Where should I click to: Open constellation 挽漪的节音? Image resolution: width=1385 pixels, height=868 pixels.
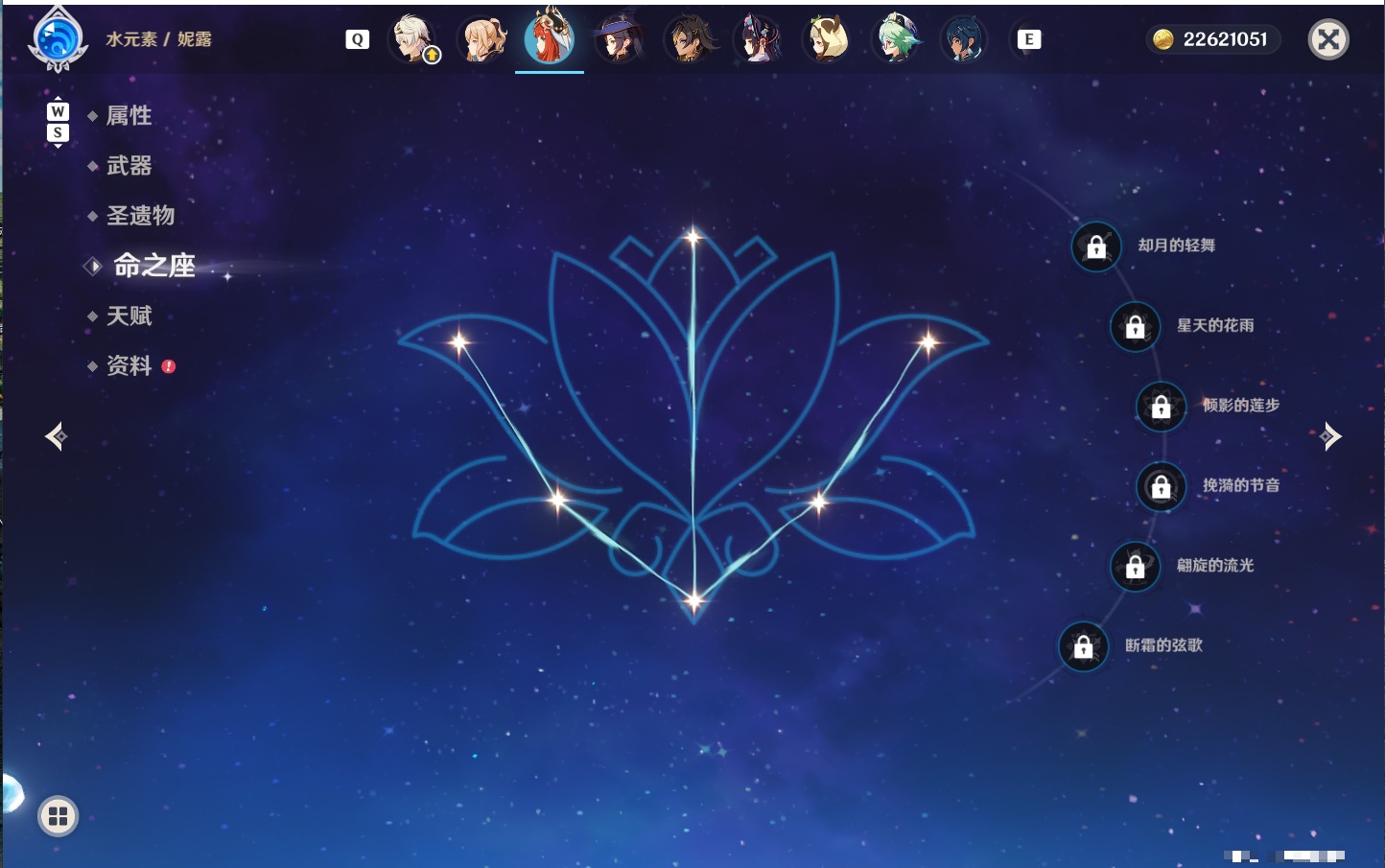click(1241, 485)
